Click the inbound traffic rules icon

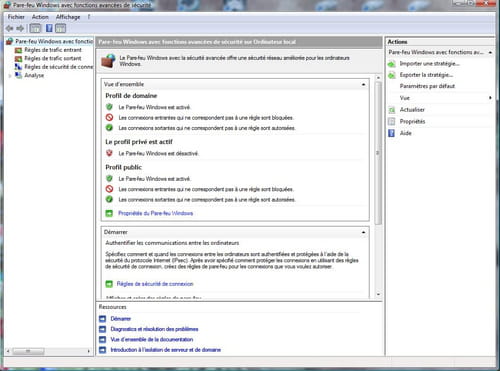pyautogui.click(x=18, y=50)
